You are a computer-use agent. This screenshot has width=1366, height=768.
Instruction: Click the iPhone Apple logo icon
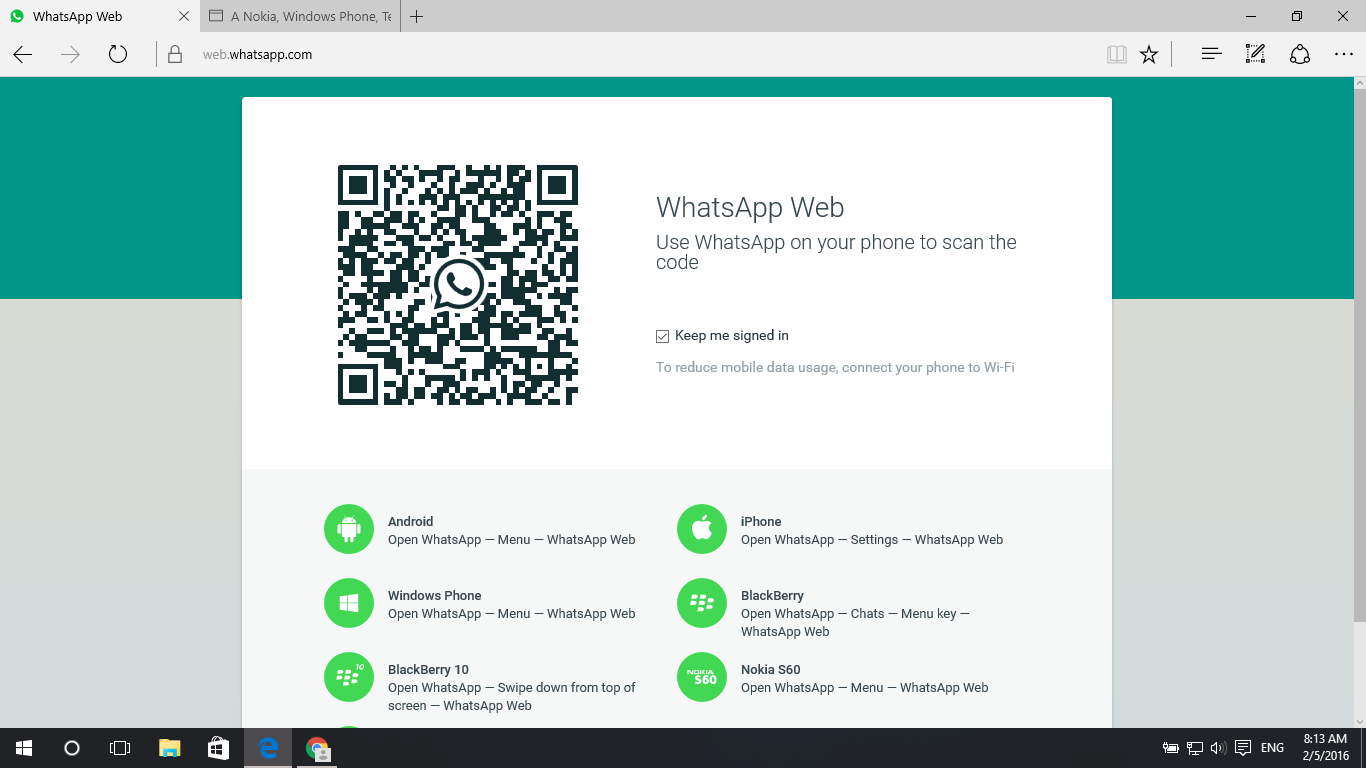(x=702, y=529)
